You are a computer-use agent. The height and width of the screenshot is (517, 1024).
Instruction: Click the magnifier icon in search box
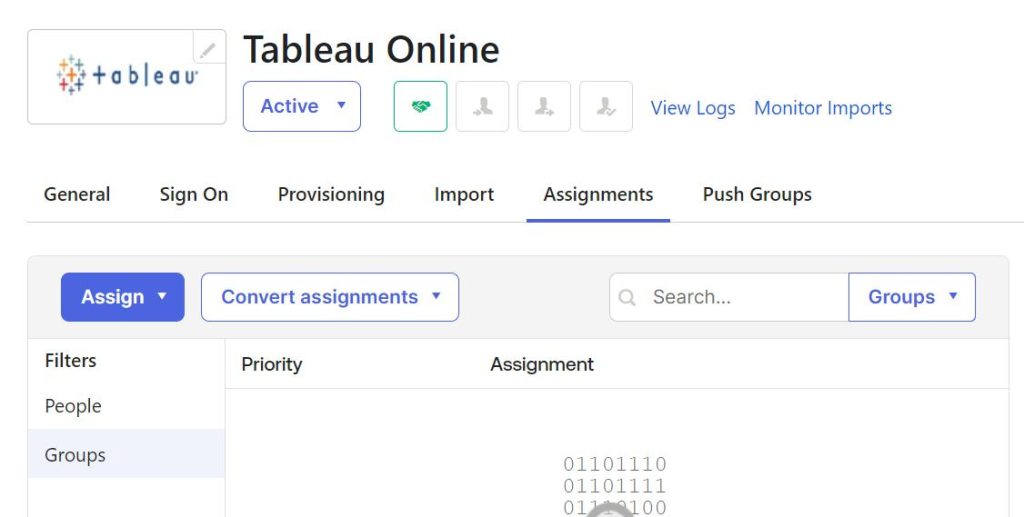click(627, 298)
